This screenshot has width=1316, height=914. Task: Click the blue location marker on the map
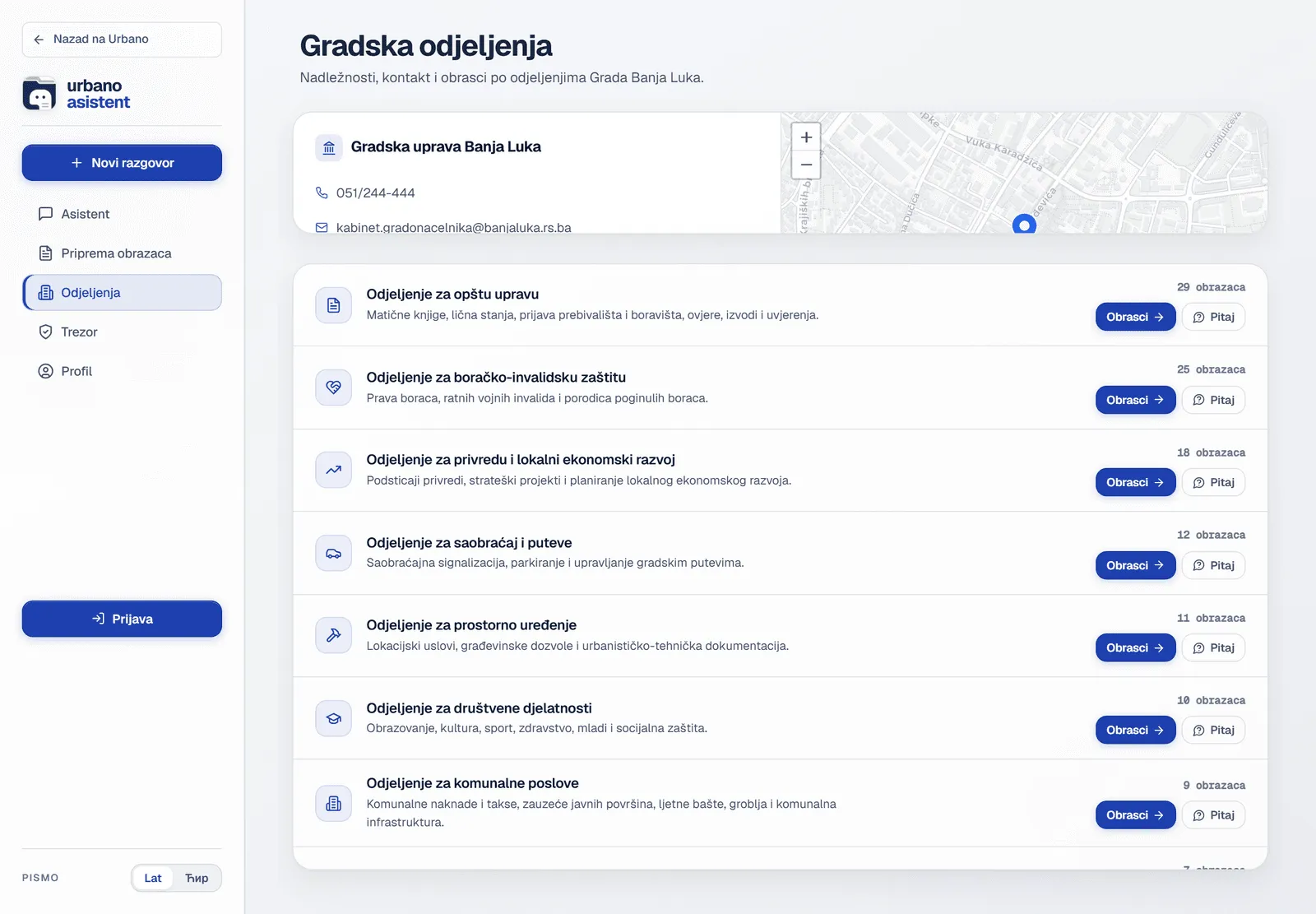1024,225
